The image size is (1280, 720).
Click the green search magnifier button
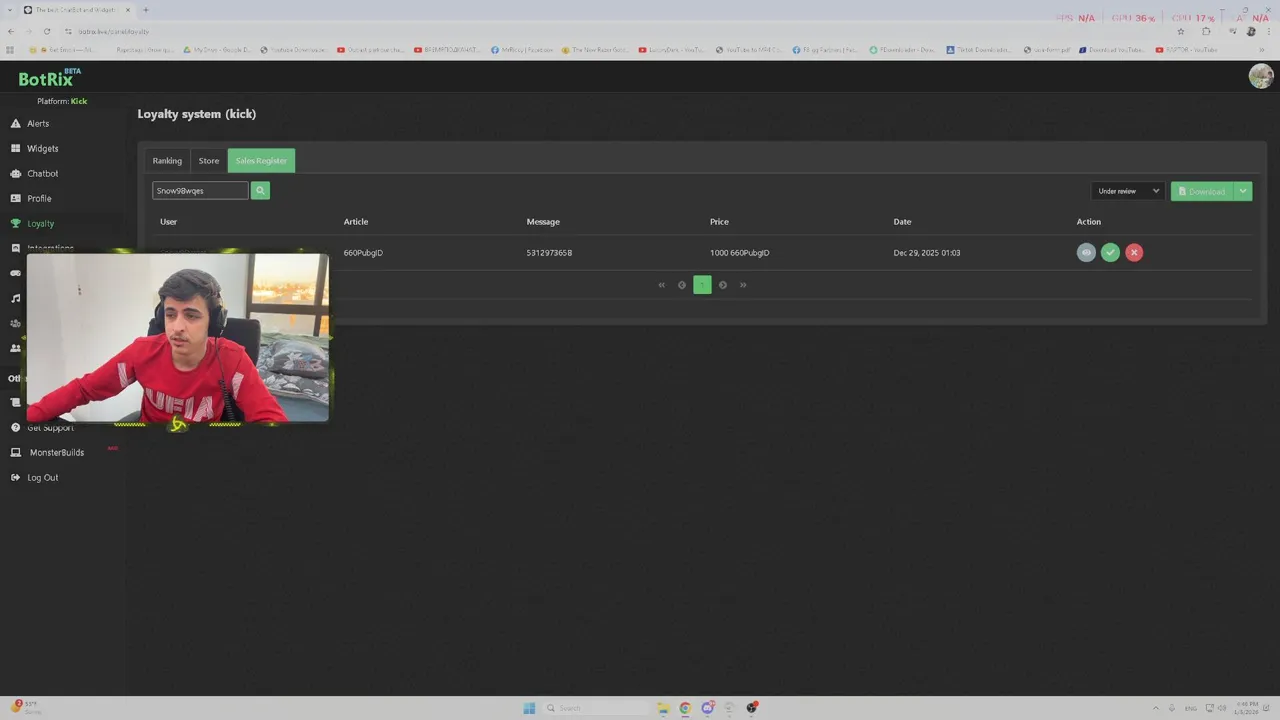click(260, 190)
